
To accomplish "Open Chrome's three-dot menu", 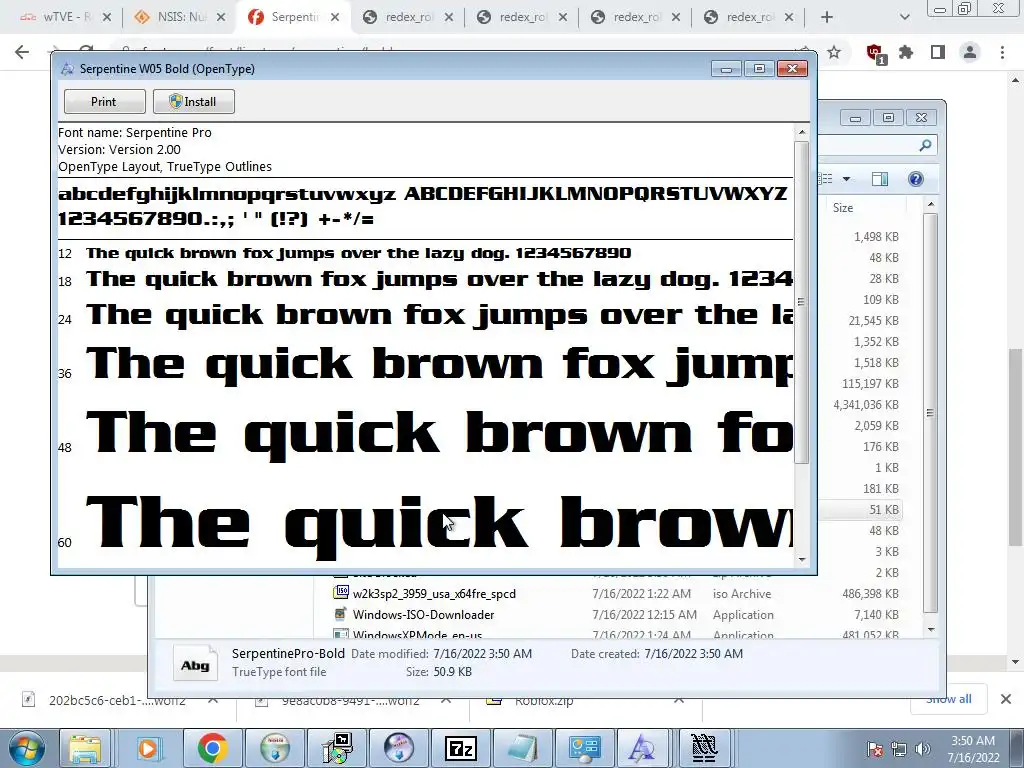I will pos(1002,52).
